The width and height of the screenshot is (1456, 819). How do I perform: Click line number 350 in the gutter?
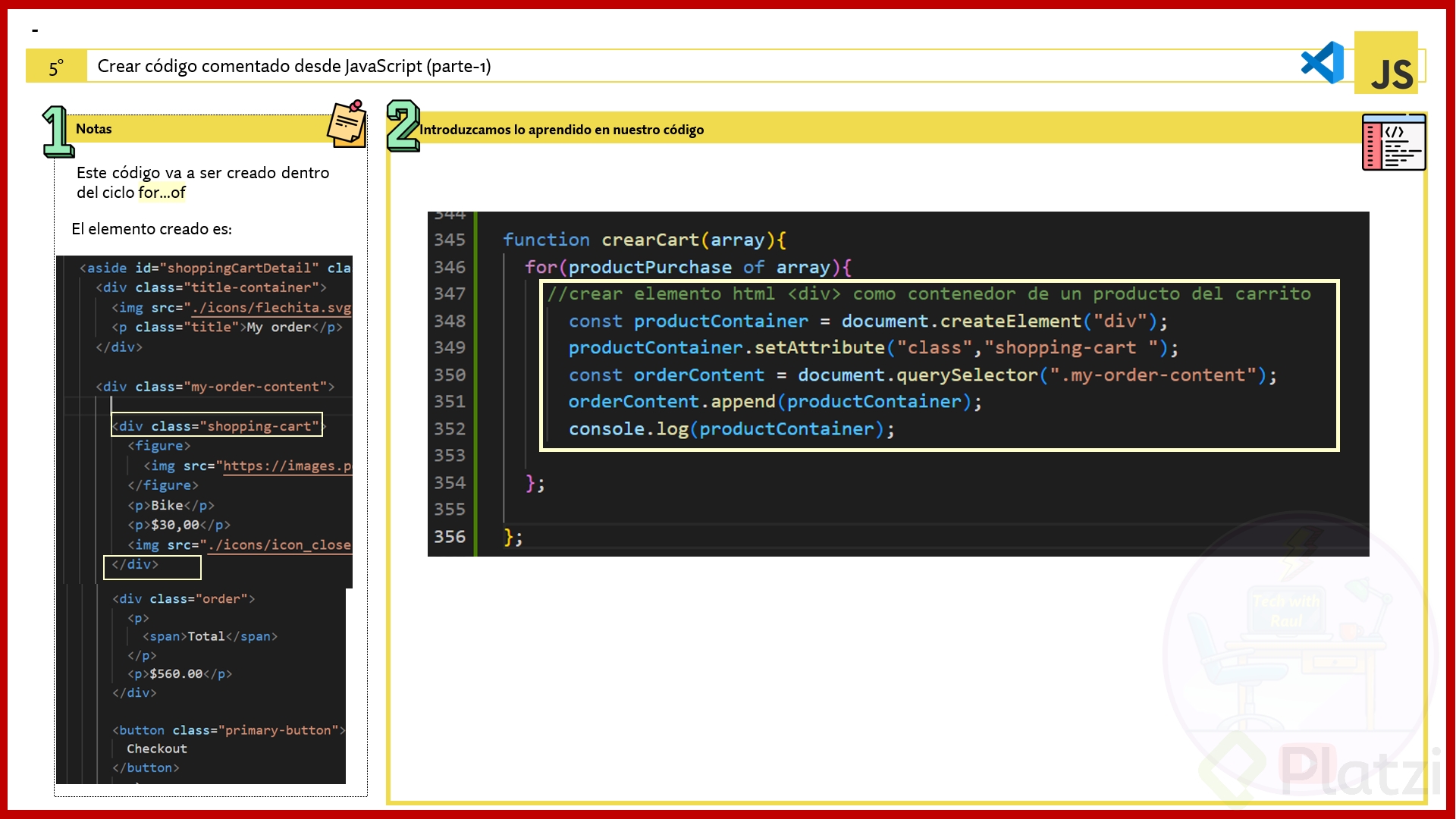tap(450, 375)
